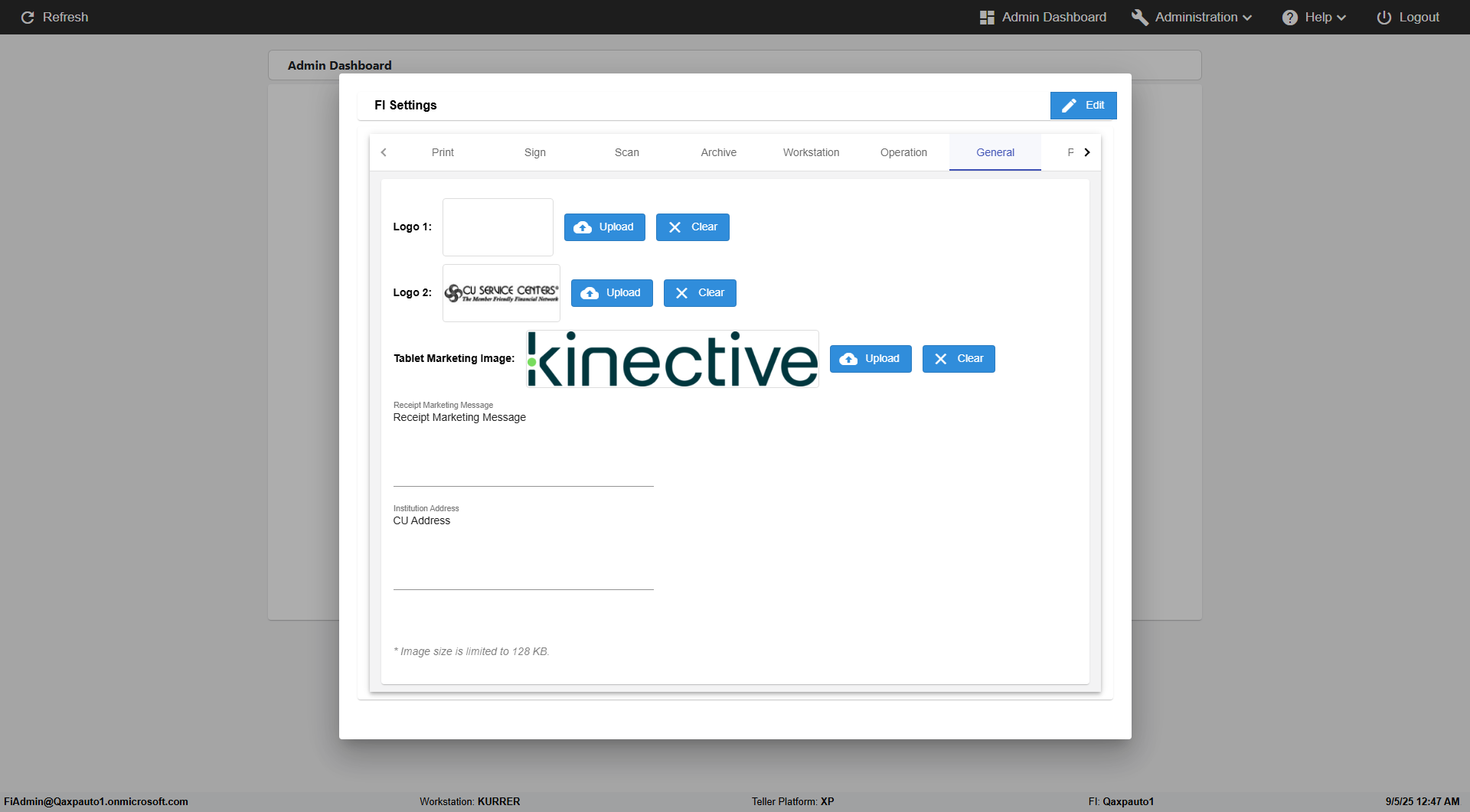Image resolution: width=1470 pixels, height=812 pixels.
Task: Click the CU Service Centers logo thumbnail
Action: click(501, 293)
